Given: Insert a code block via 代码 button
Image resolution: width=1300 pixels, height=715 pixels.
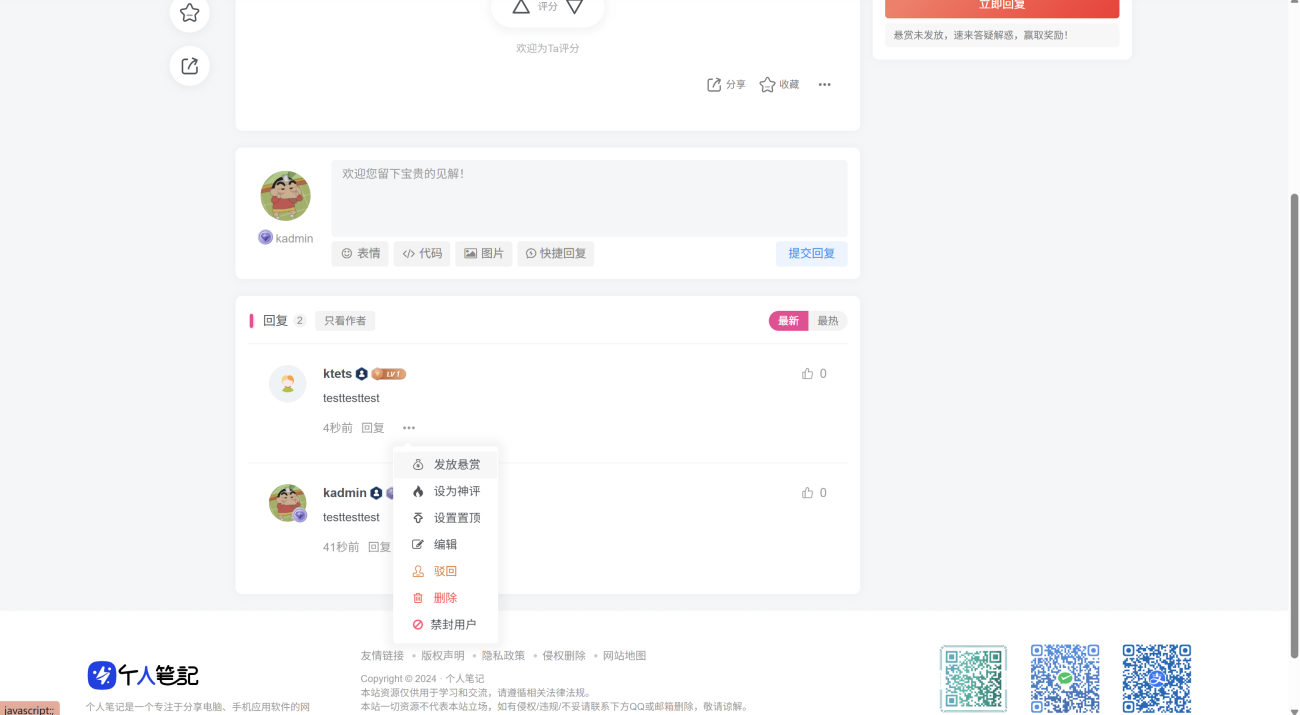Looking at the screenshot, I should point(422,254).
